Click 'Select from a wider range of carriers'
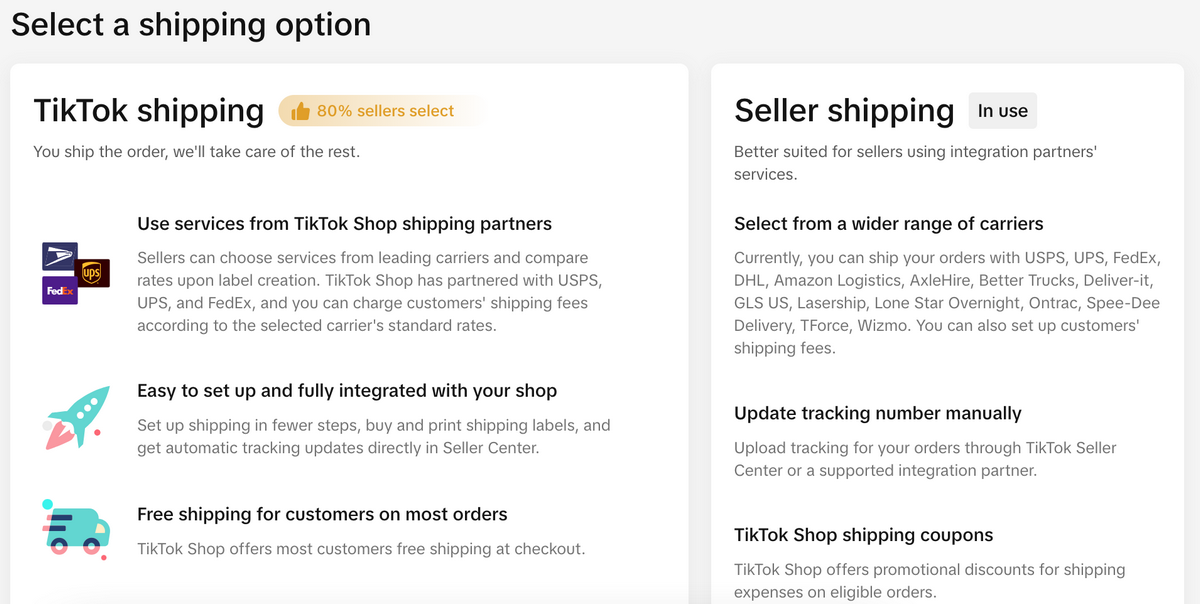The width and height of the screenshot is (1200, 604). click(888, 223)
